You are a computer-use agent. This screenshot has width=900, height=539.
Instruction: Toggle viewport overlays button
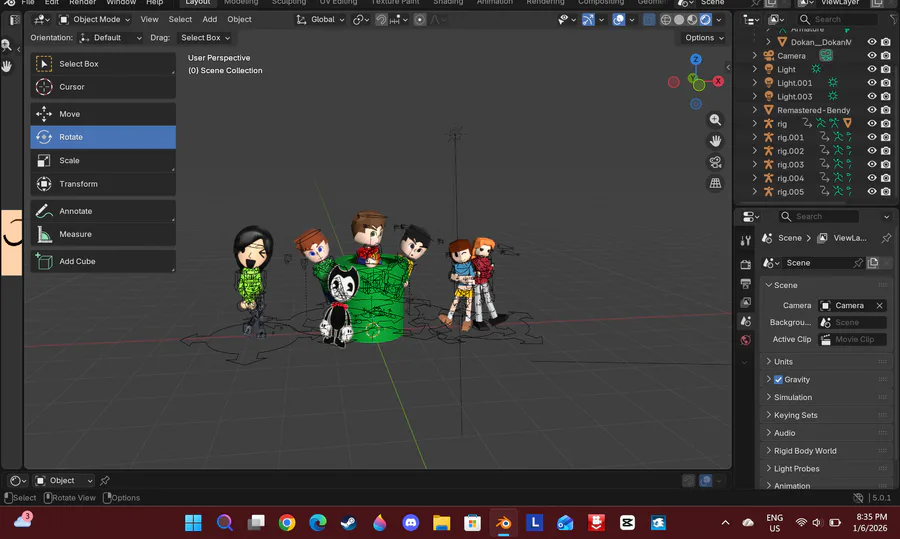[x=619, y=20]
